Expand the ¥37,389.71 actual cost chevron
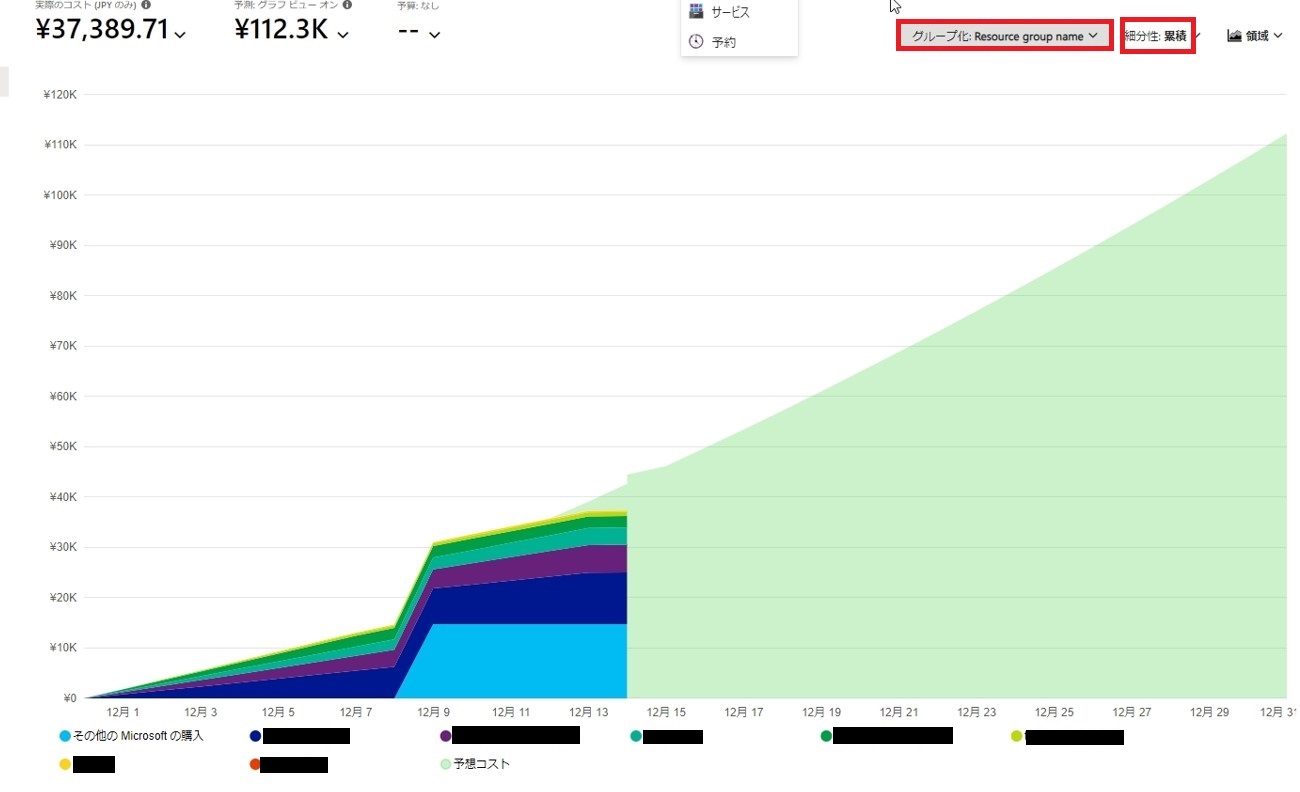The image size is (1300, 792). pos(180,35)
